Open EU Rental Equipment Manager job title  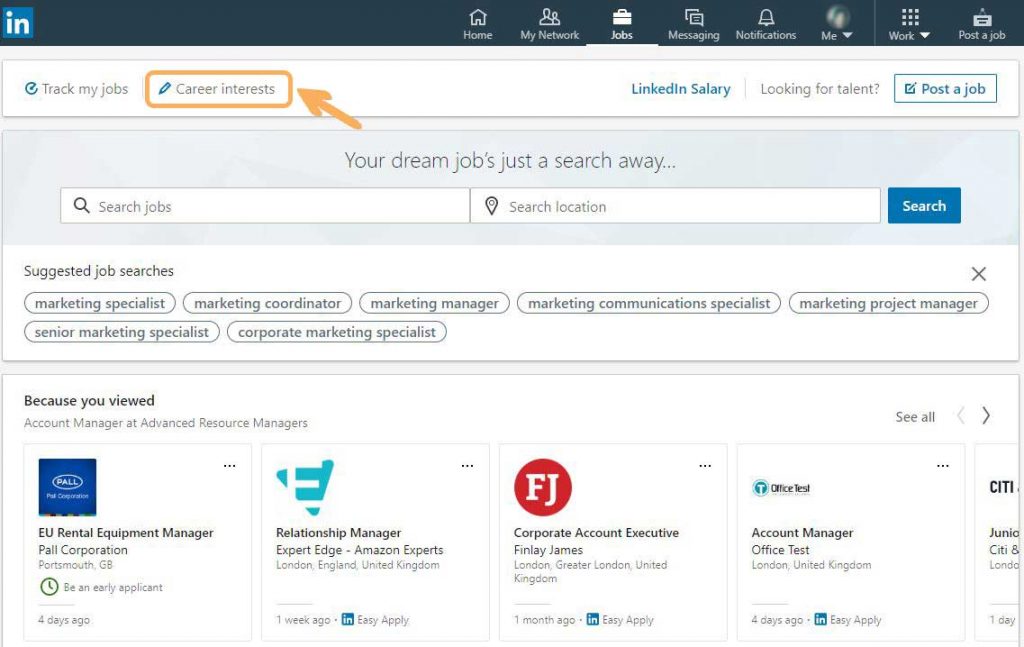tap(126, 533)
